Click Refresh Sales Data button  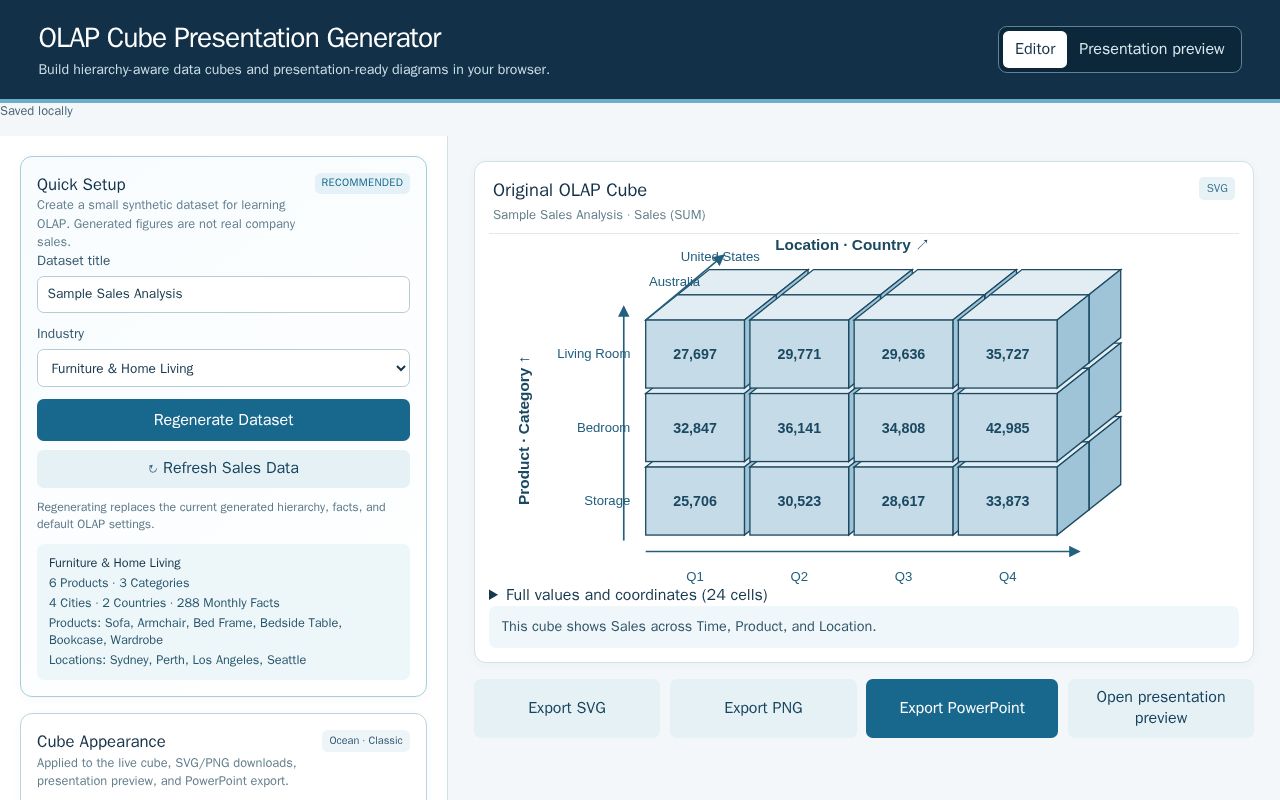[223, 468]
